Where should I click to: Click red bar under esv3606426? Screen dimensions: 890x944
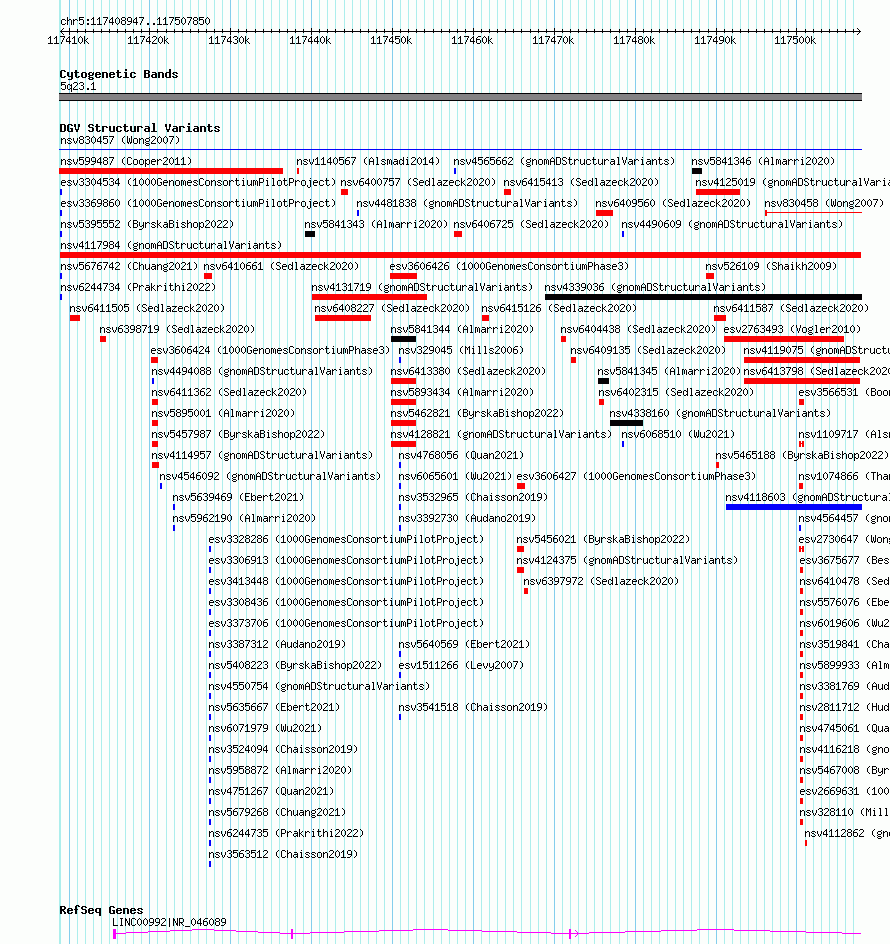[403, 276]
